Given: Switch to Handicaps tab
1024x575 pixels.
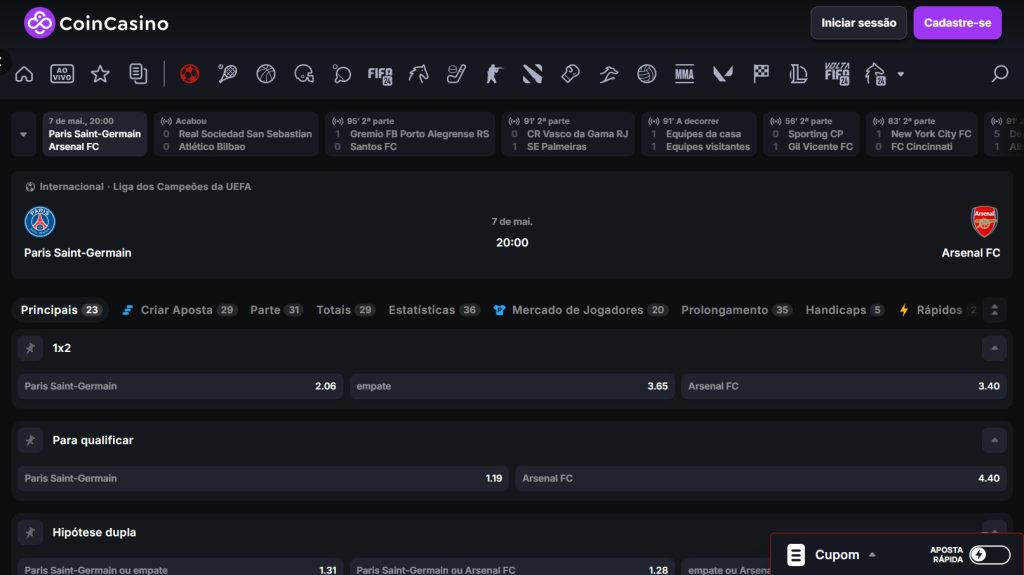Looking at the screenshot, I should pos(845,310).
